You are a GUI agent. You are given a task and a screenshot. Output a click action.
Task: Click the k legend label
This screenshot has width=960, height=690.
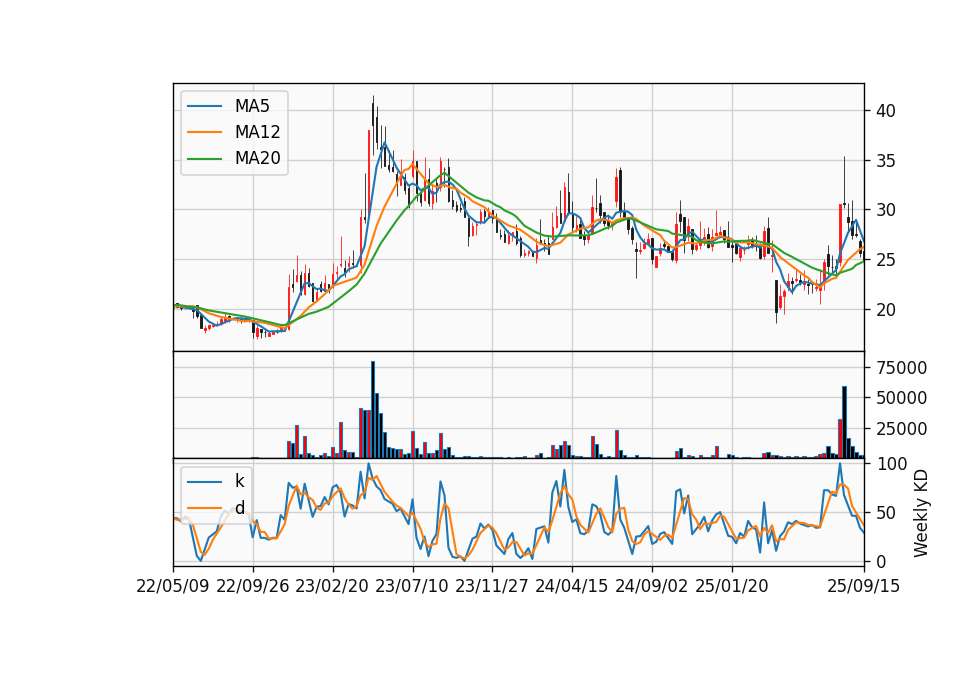[x=239, y=481]
